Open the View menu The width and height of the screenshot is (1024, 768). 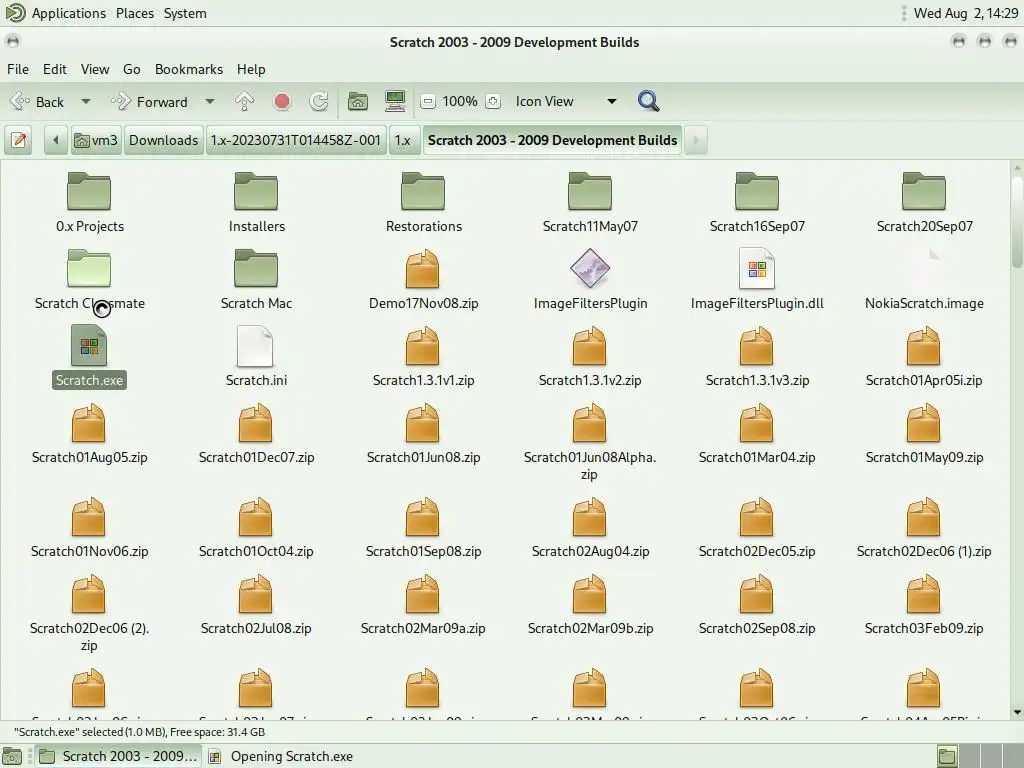[95, 69]
